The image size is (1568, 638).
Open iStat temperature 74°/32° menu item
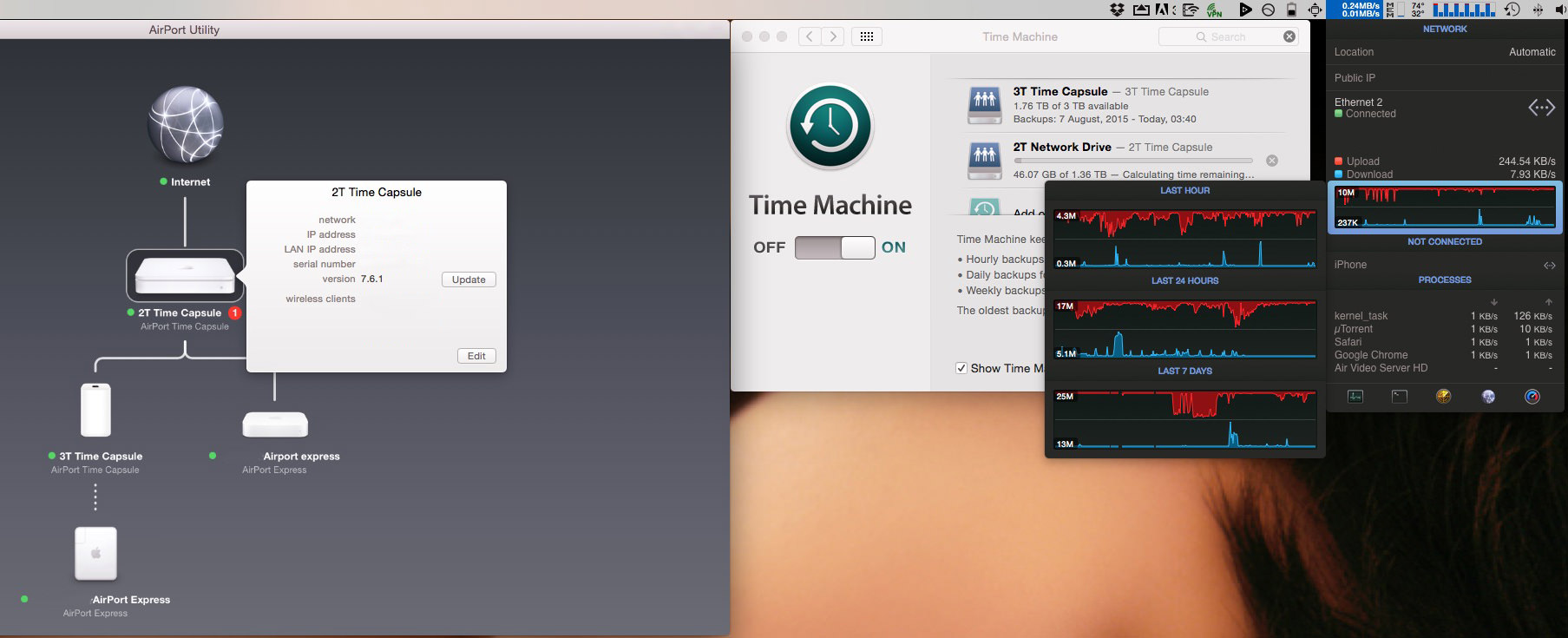(1417, 10)
